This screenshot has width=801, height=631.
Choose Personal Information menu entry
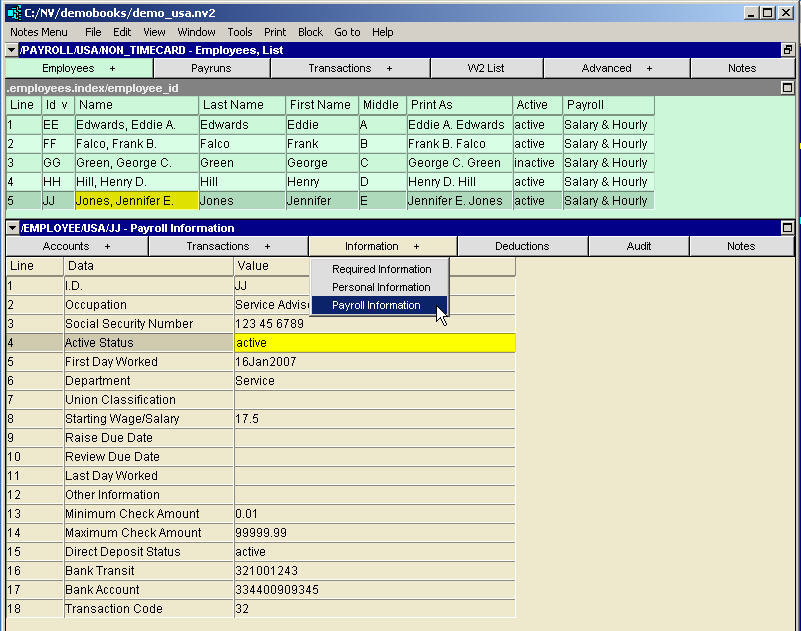381,287
